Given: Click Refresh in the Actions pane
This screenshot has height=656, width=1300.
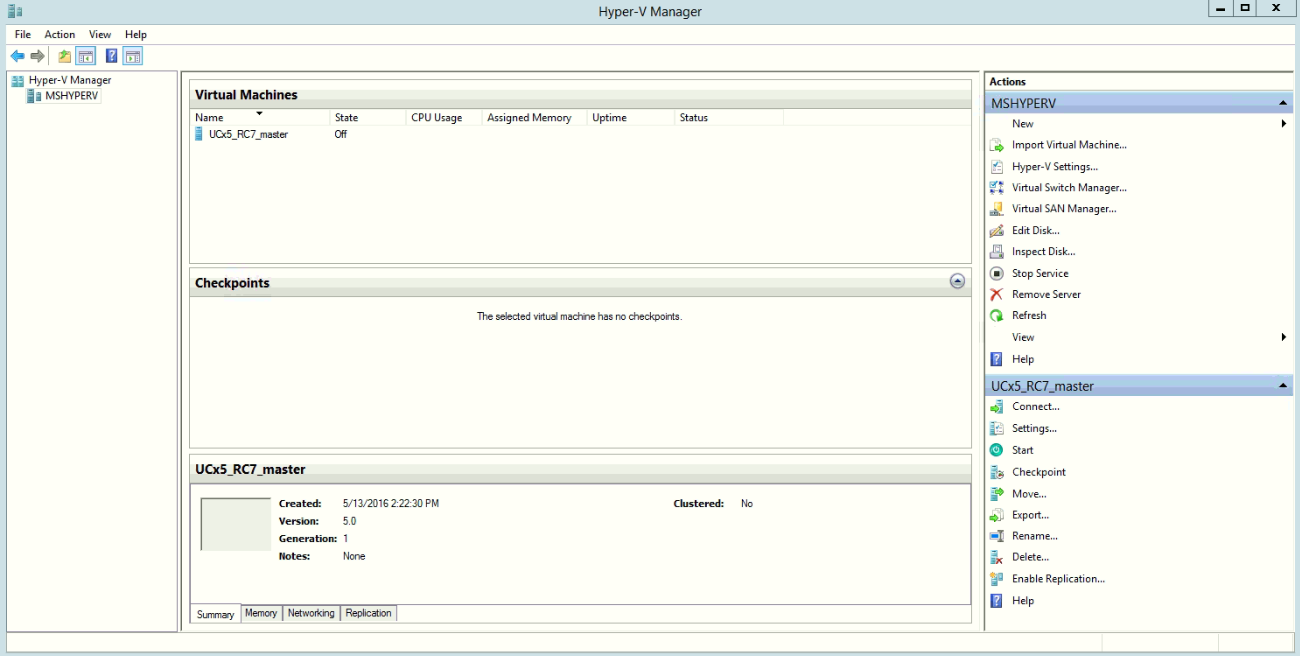Looking at the screenshot, I should 1029,315.
